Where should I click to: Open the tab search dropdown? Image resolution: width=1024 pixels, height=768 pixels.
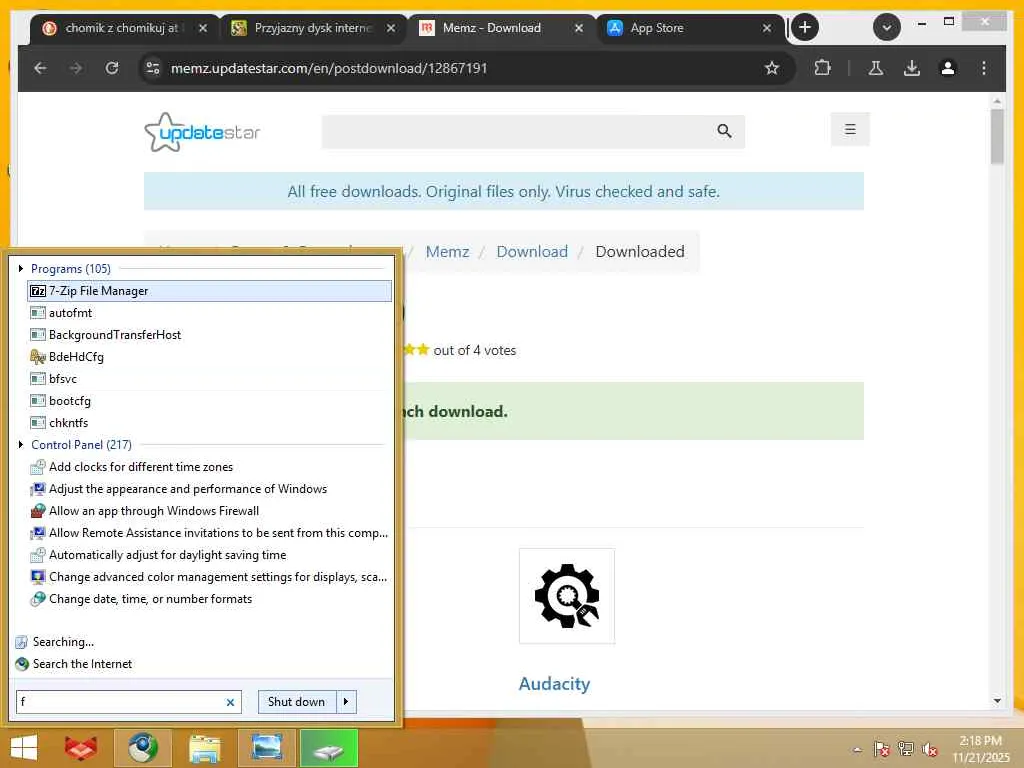[886, 27]
